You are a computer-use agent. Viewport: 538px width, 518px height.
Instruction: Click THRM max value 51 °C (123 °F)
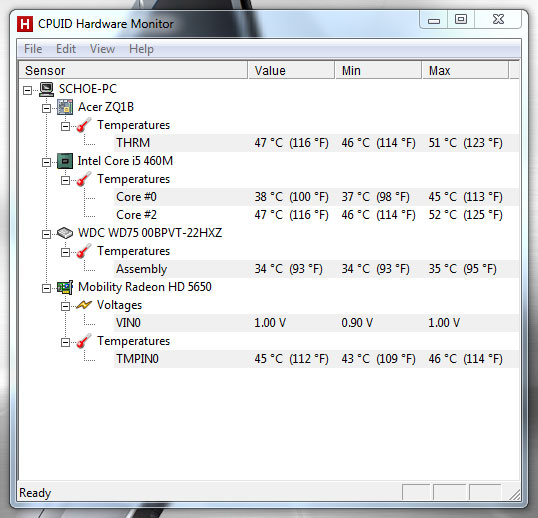[466, 143]
